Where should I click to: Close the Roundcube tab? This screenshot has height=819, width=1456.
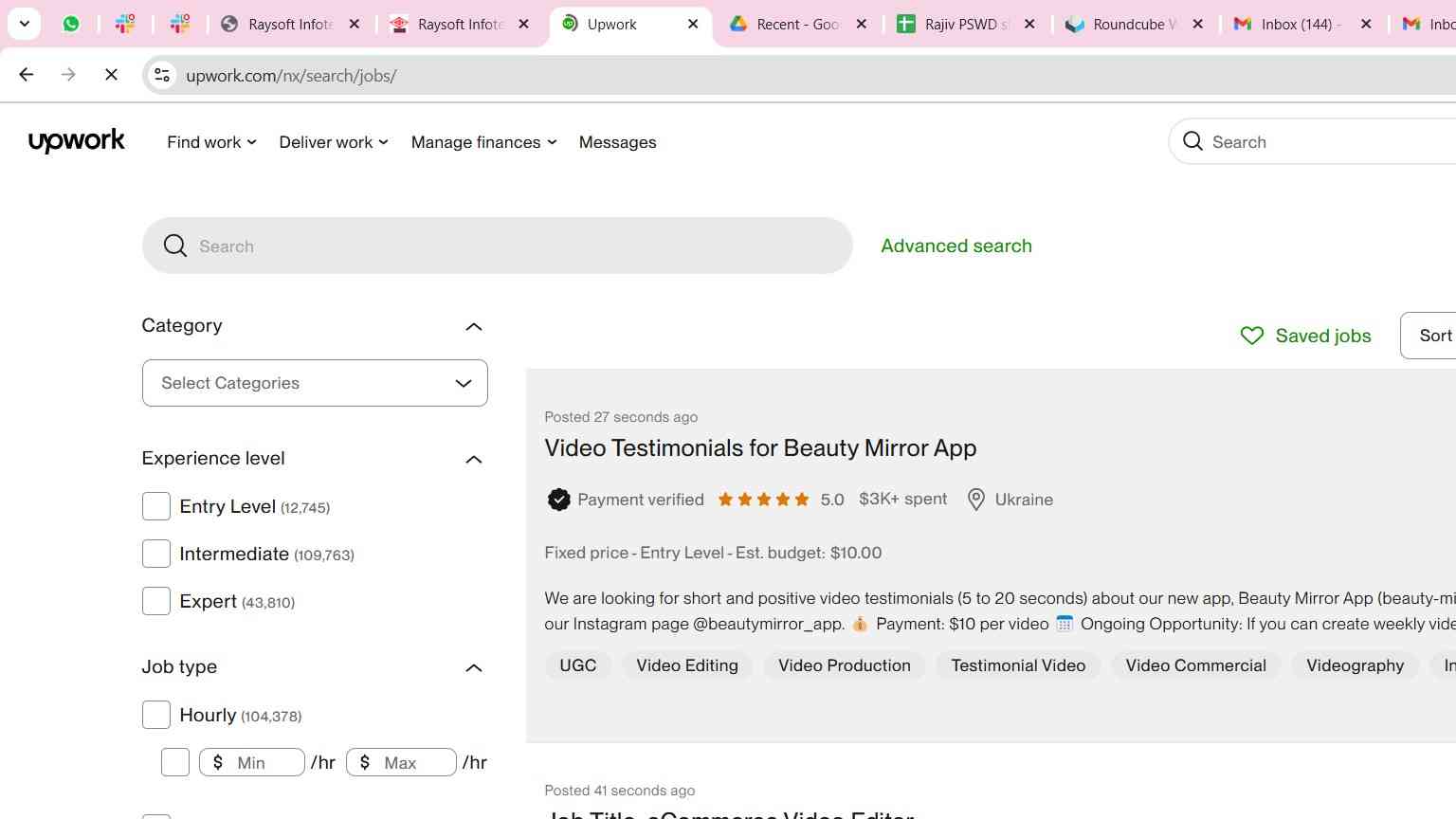point(1198,24)
